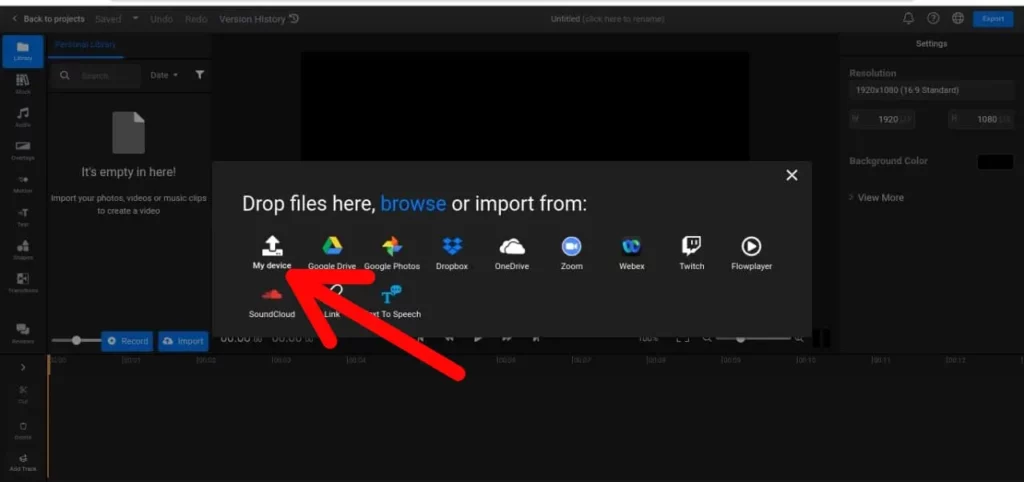Open the Reviews panel
The height and width of the screenshot is (482, 1024).
[23, 333]
